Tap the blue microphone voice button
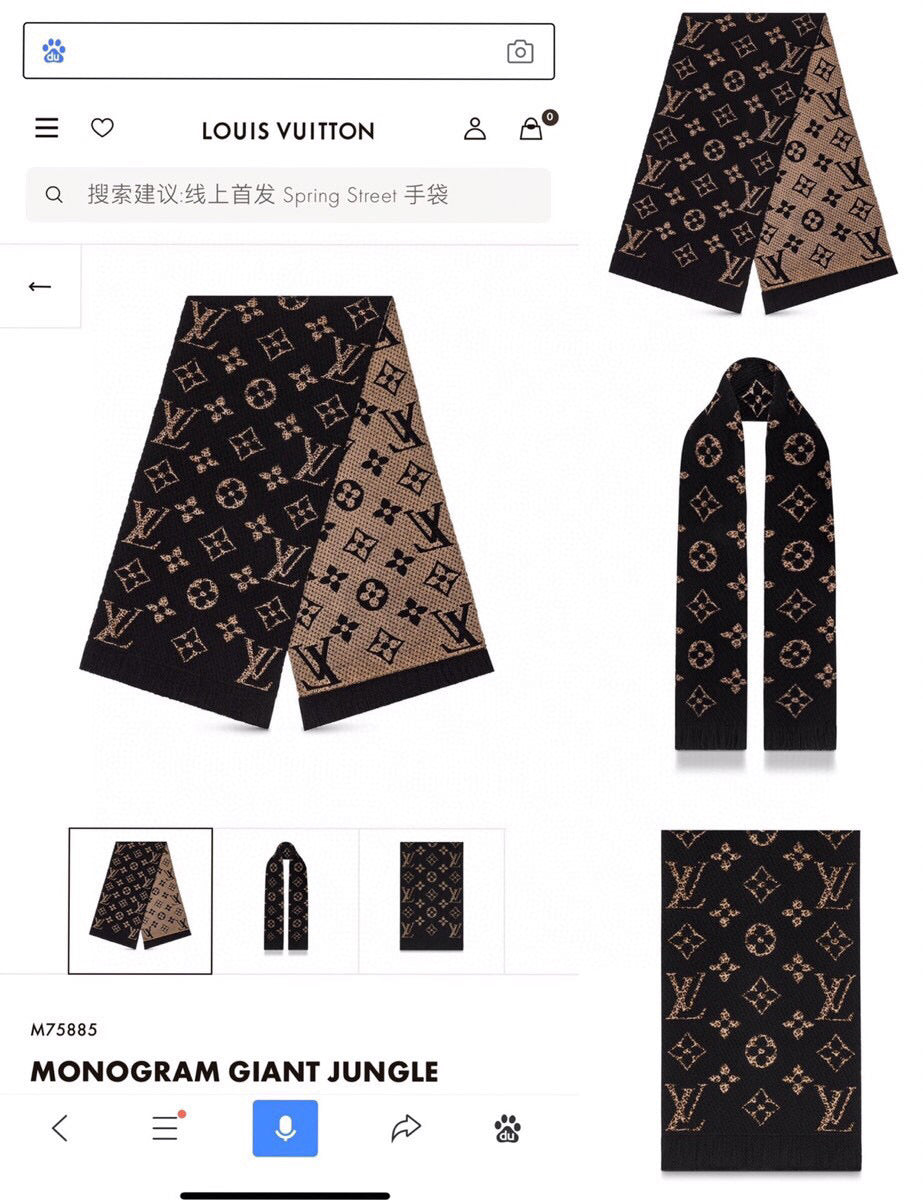Image resolution: width=923 pixels, height=1200 pixels. tap(285, 1128)
